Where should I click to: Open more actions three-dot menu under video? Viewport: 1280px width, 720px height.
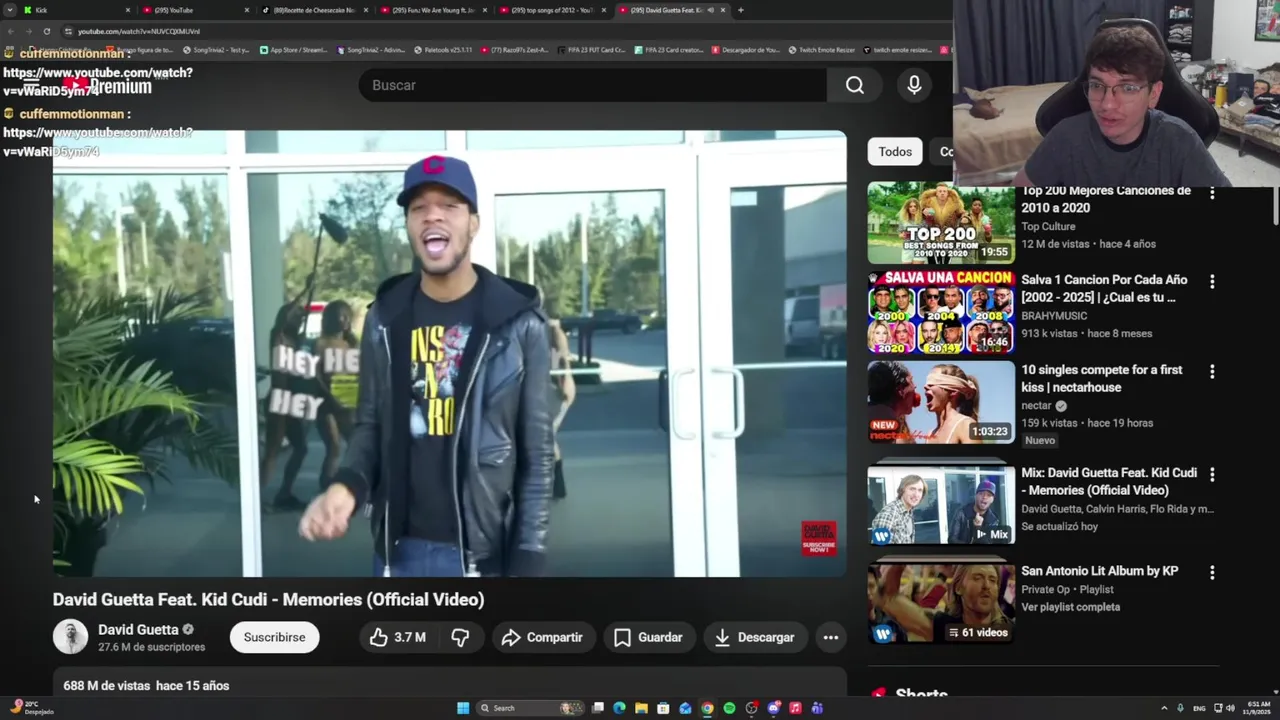click(x=830, y=637)
